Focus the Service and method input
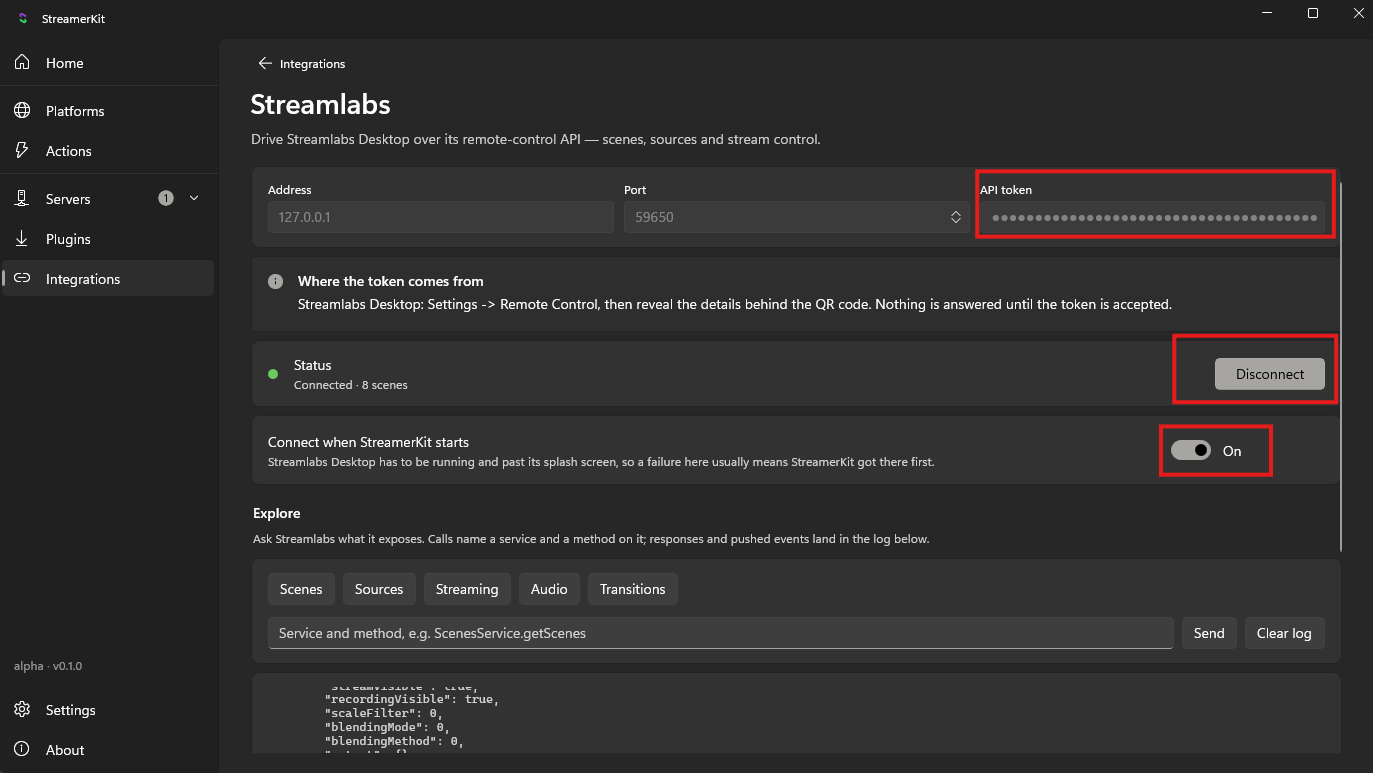This screenshot has width=1373, height=773. pyautogui.click(x=720, y=633)
